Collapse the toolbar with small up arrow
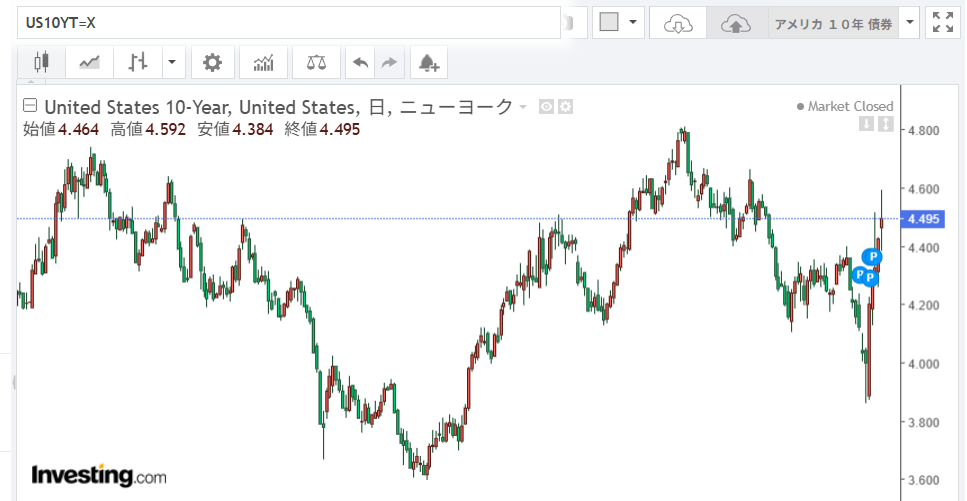The image size is (967, 501). pos(32,81)
